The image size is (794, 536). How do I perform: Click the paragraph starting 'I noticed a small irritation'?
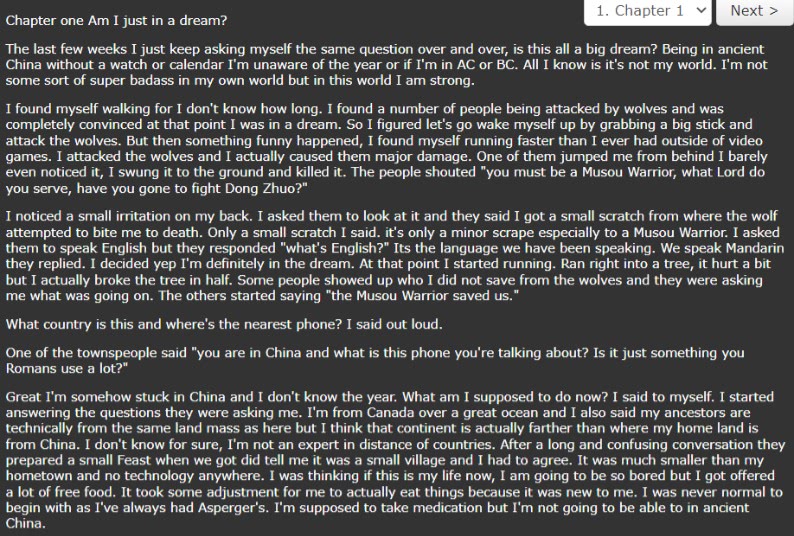coord(390,254)
